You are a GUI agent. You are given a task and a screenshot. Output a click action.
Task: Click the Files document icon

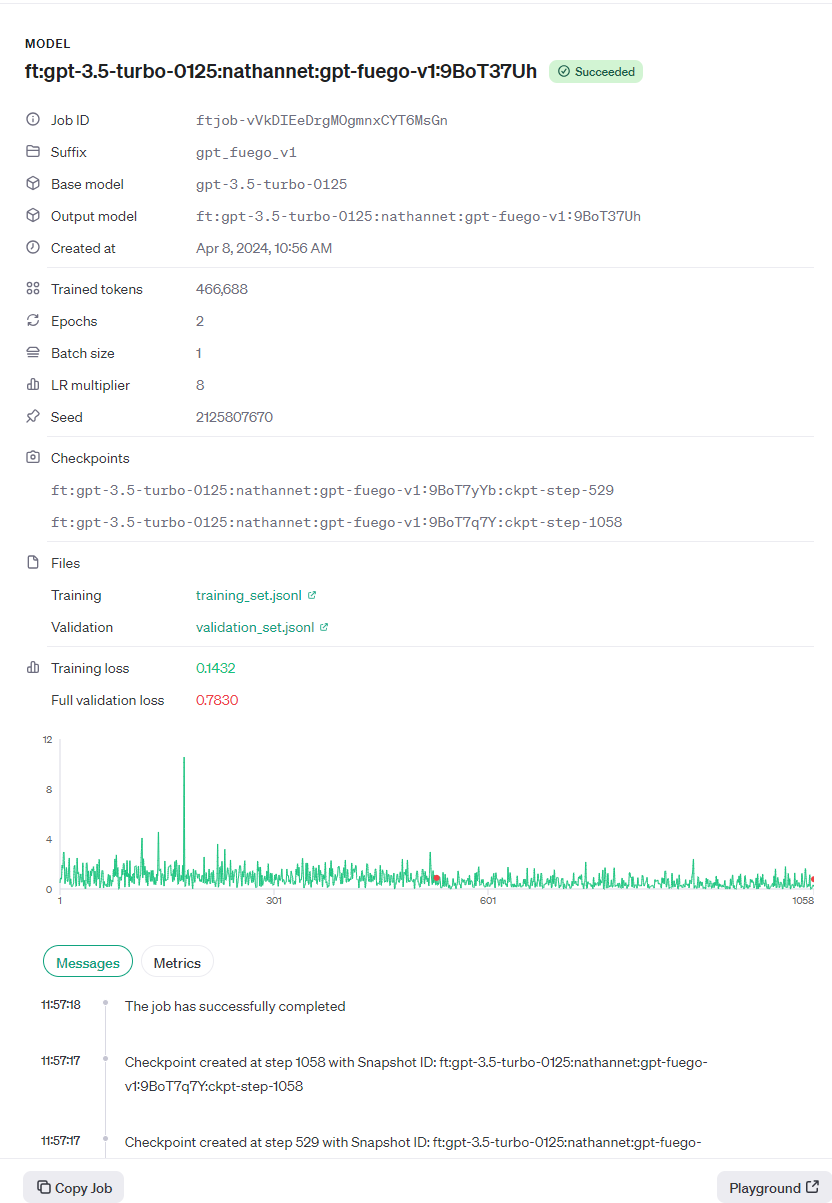[x=33, y=563]
